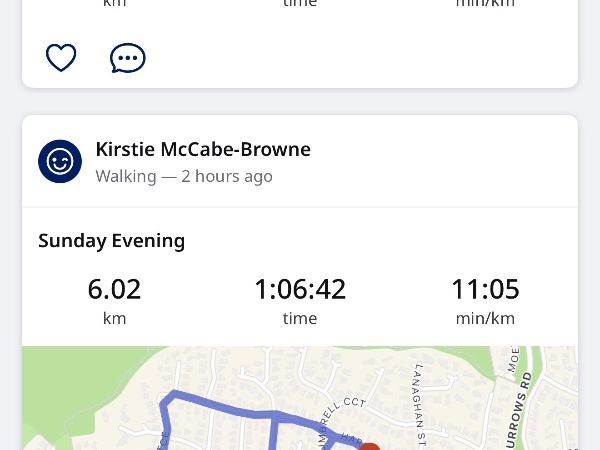Select the 6.02 distance value
This screenshot has height=450, width=600.
114,289
